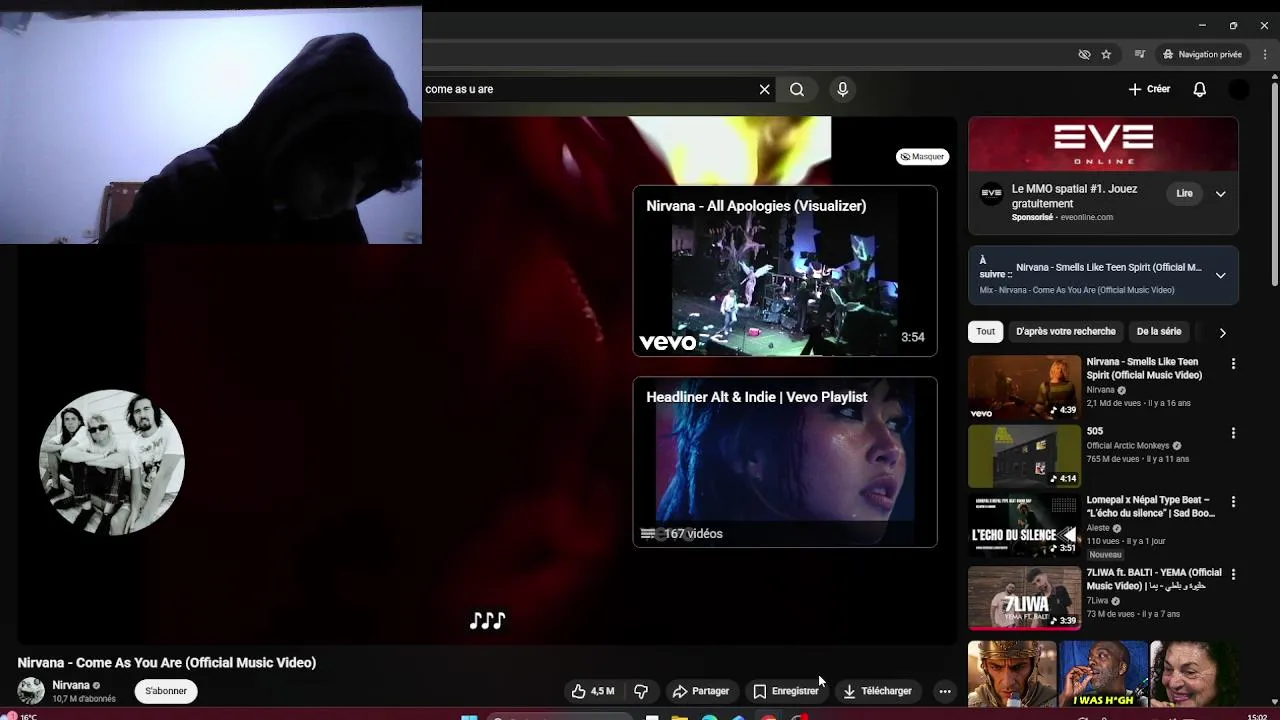Image resolution: width=1280 pixels, height=720 pixels.
Task: Open the Créer menu
Action: coord(1149,89)
